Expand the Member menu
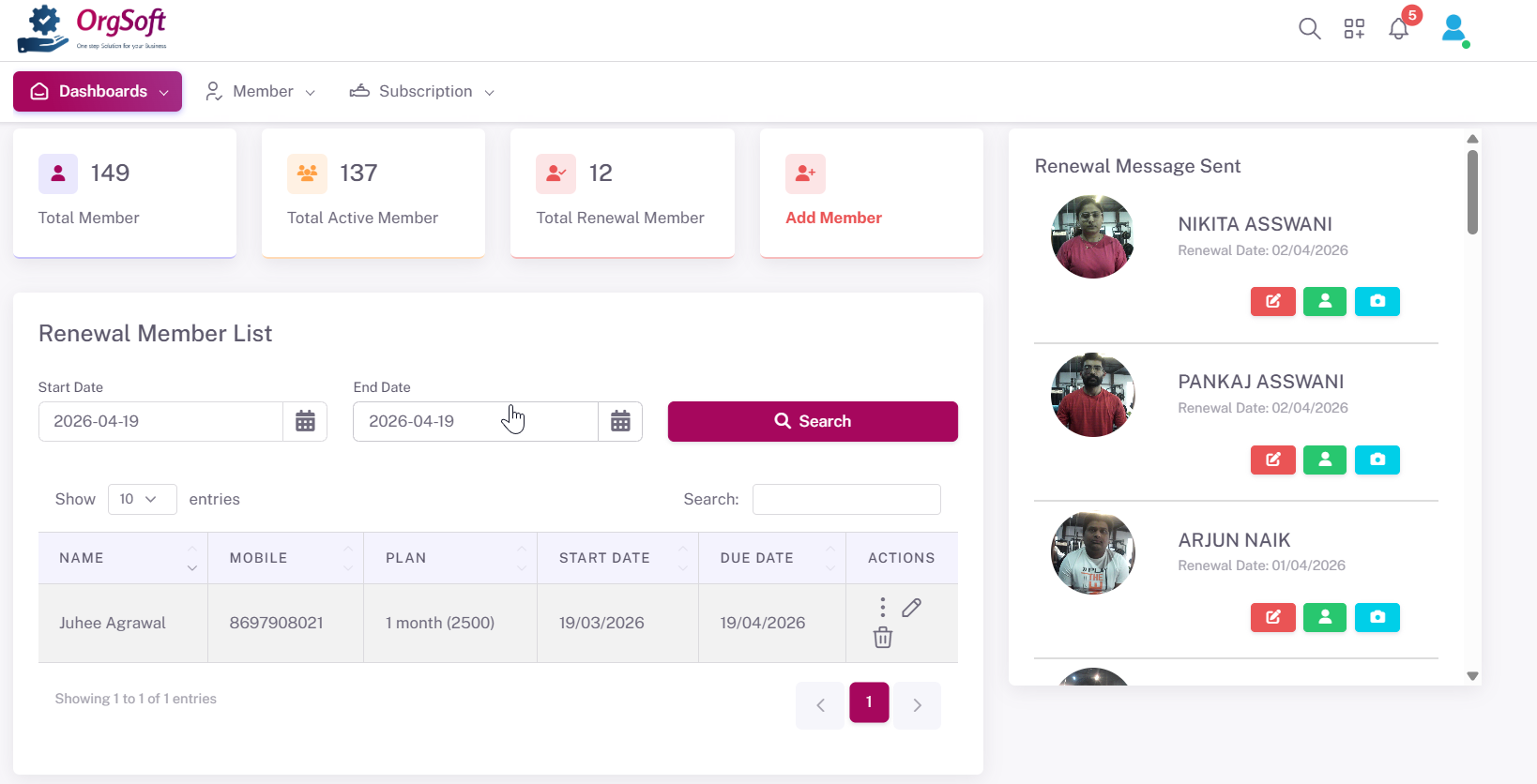 [x=260, y=91]
